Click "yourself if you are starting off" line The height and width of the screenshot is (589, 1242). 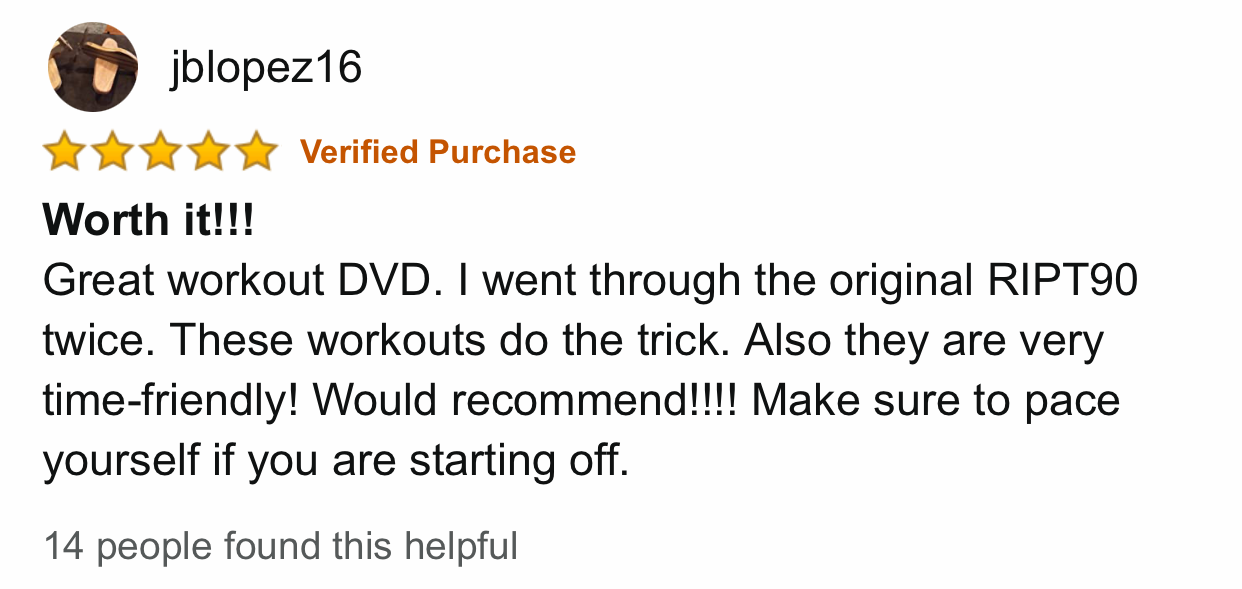pos(335,461)
